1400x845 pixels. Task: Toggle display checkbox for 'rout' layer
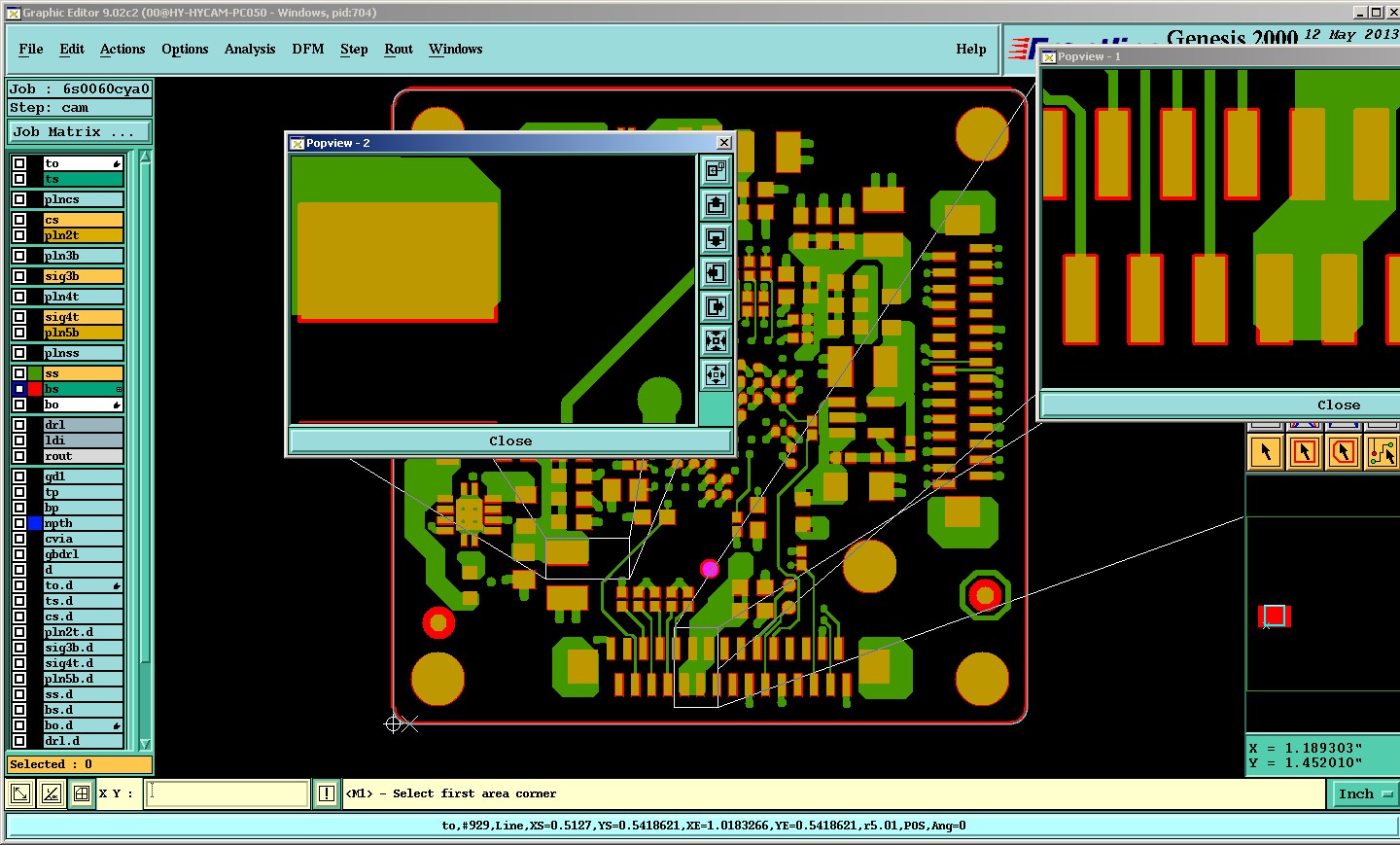(19, 456)
